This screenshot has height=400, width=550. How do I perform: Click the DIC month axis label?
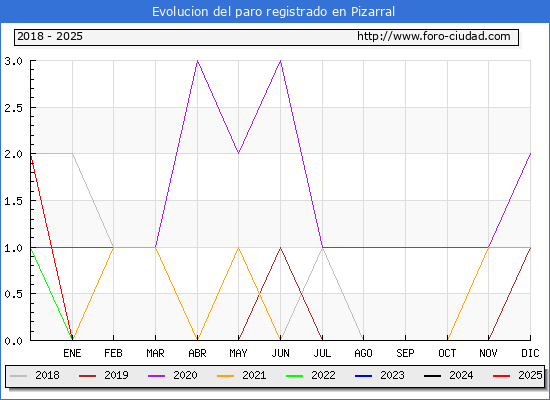click(530, 353)
